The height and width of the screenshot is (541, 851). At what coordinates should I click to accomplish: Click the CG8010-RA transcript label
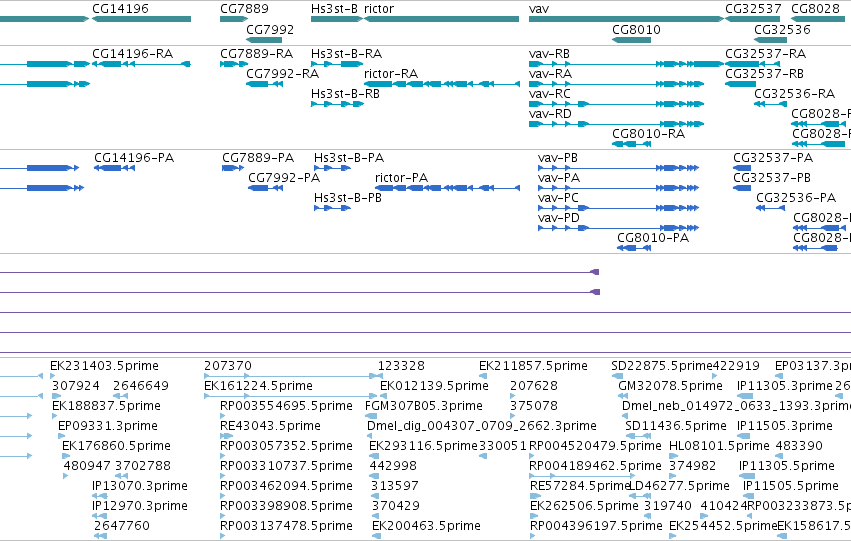pos(649,134)
